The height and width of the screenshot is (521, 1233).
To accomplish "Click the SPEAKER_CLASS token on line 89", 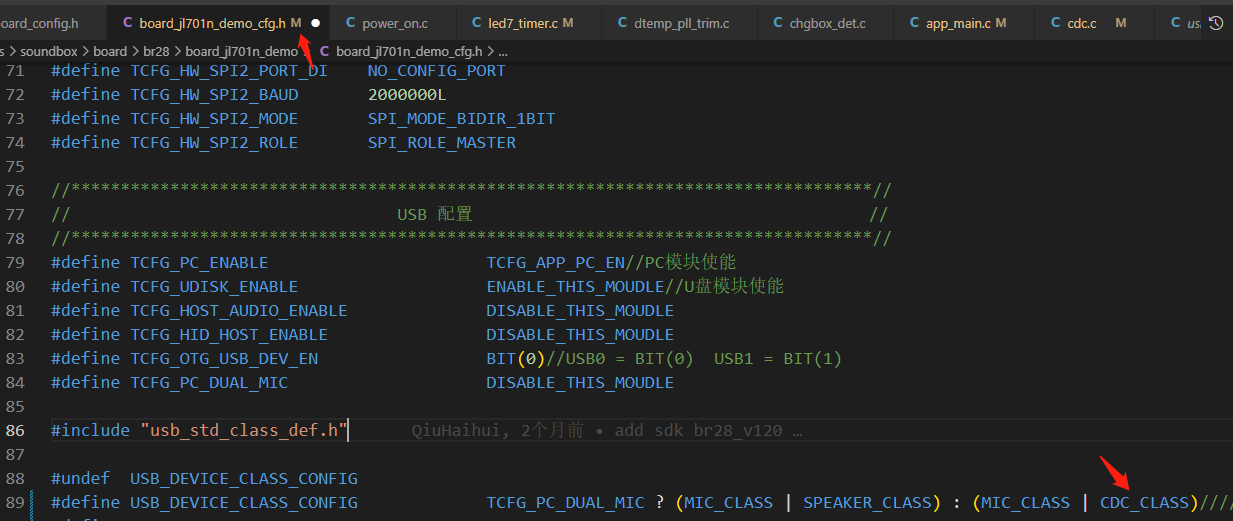I will pos(867,502).
